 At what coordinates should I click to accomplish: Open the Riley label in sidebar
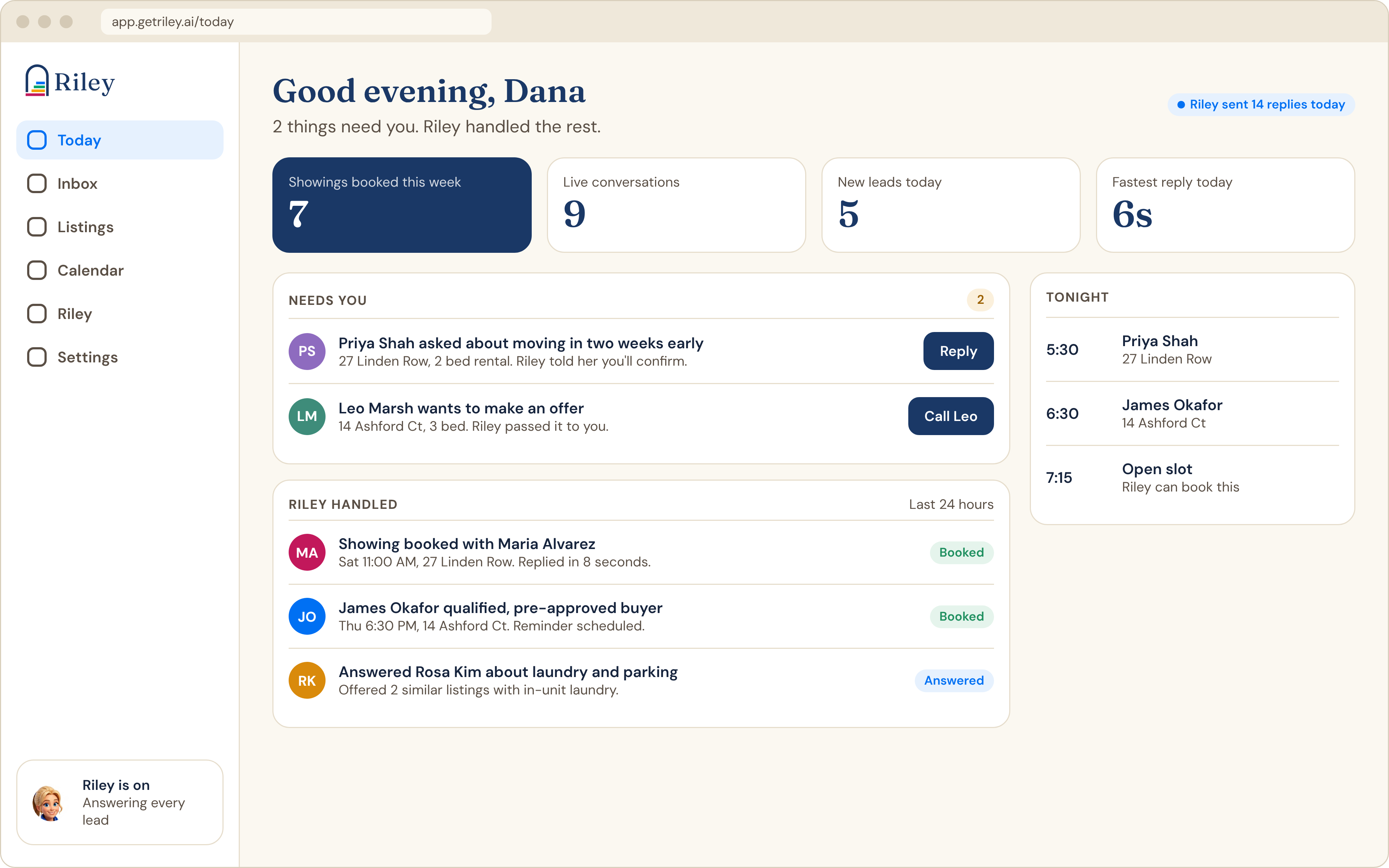(75, 314)
